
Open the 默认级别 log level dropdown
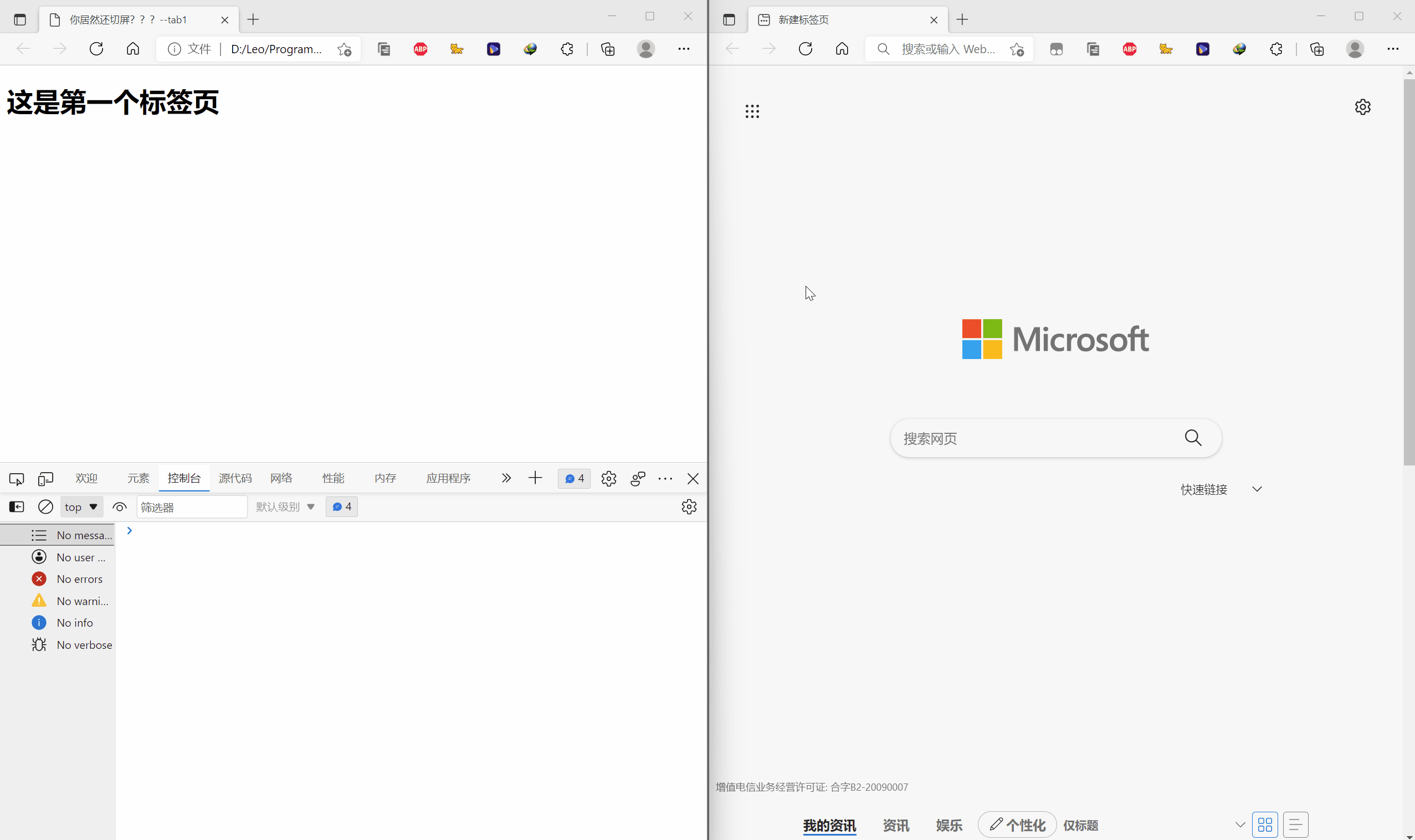click(285, 506)
